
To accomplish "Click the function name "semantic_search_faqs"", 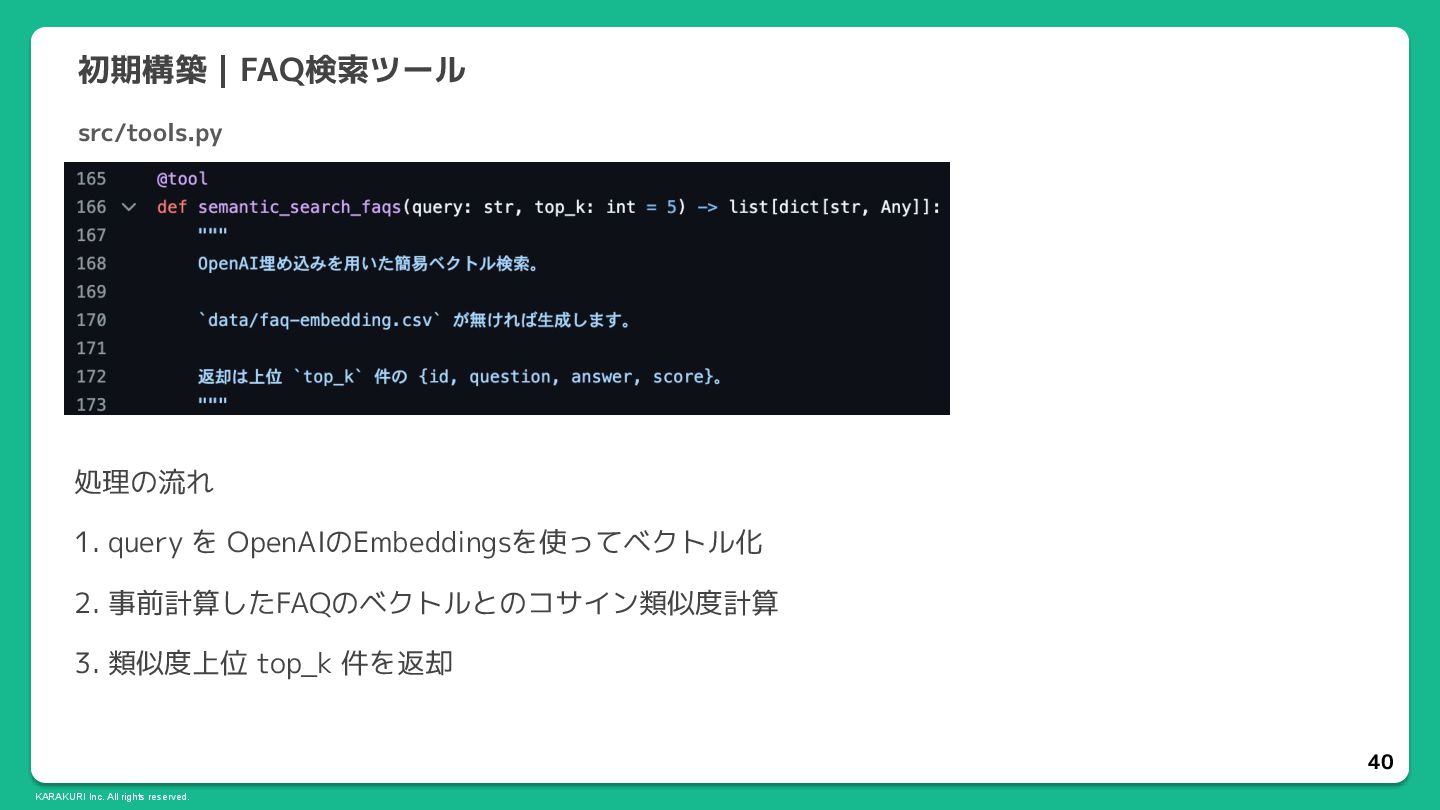I will [x=299, y=207].
